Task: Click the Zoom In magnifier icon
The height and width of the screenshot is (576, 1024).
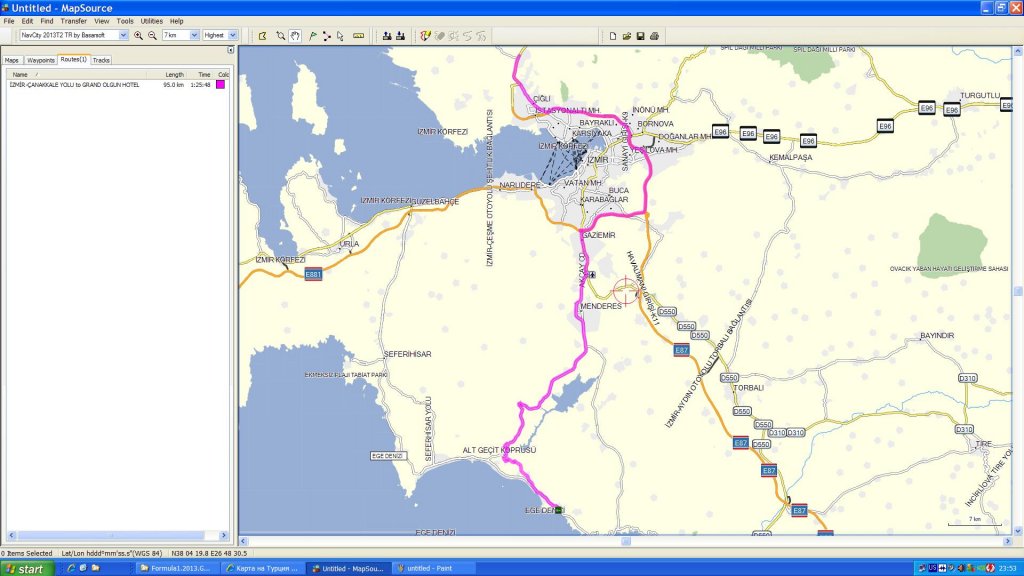Action: pyautogui.click(x=138, y=36)
